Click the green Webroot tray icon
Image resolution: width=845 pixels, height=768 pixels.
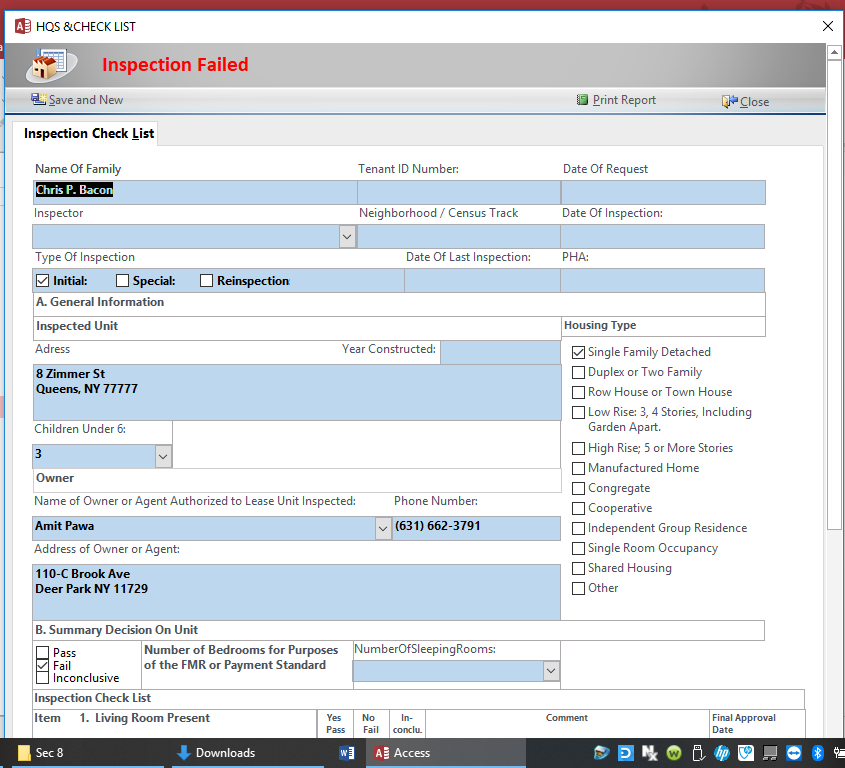(x=674, y=752)
